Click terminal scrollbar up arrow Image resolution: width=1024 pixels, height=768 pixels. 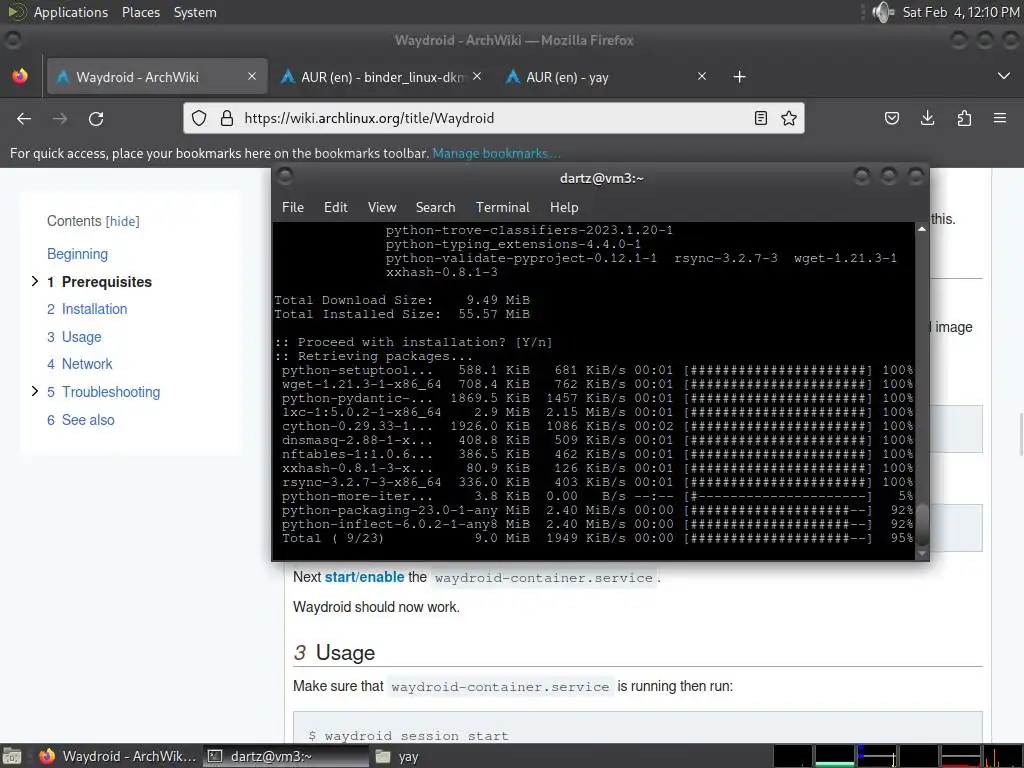coord(921,229)
